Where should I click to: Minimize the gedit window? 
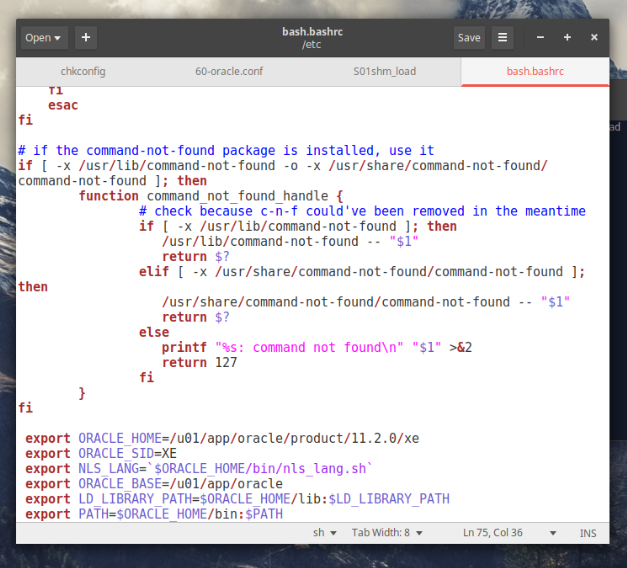pyautogui.click(x=540, y=38)
